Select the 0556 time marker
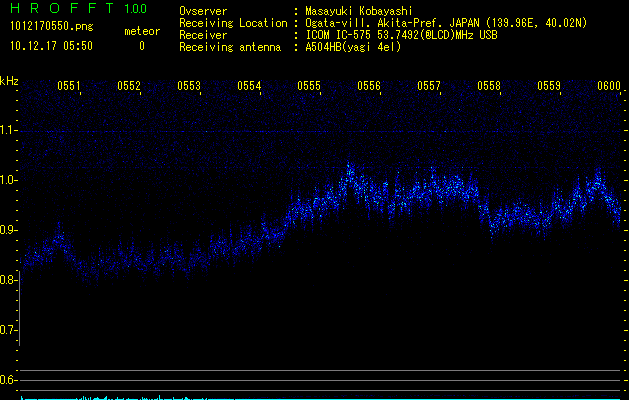This screenshot has width=629, height=400. click(369, 87)
